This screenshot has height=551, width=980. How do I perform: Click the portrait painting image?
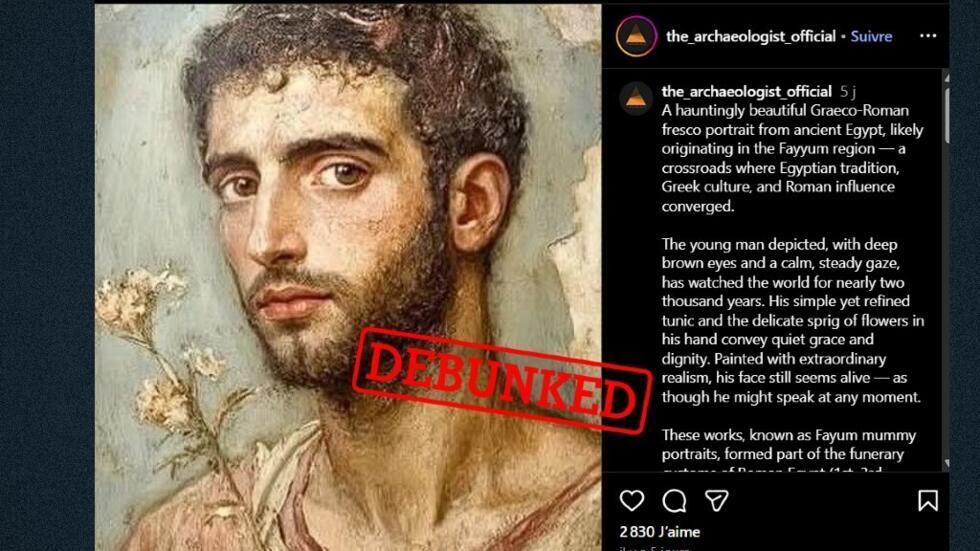[348, 277]
